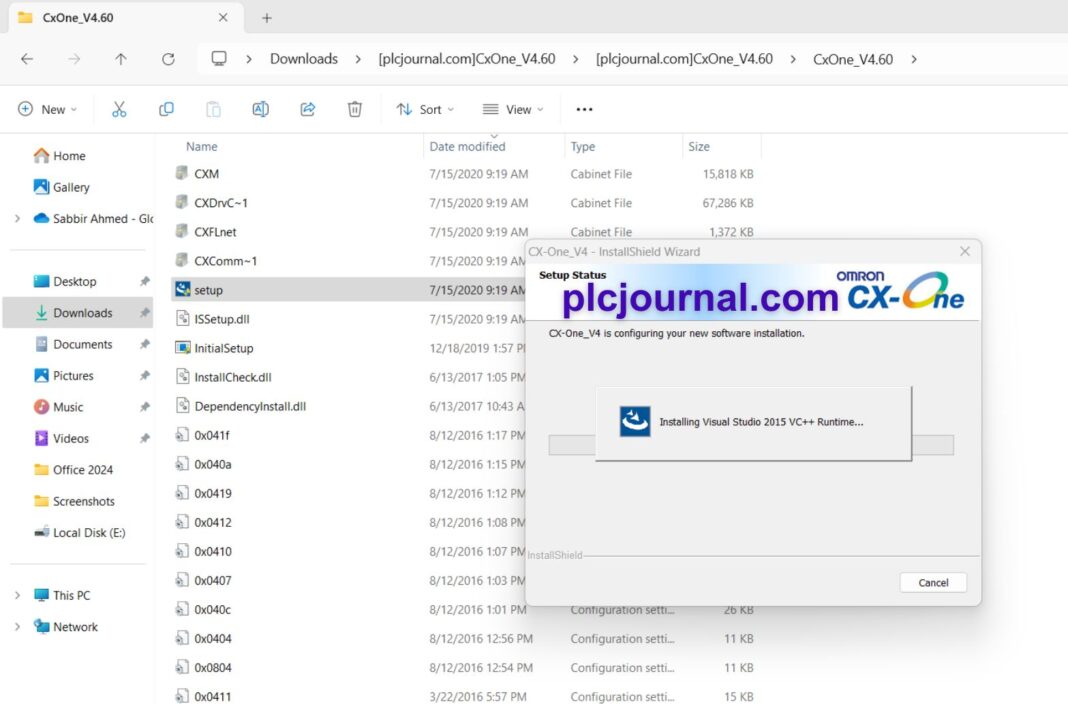Select the 0x0404 configuration file
Image resolution: width=1068 pixels, height=704 pixels.
click(213, 639)
